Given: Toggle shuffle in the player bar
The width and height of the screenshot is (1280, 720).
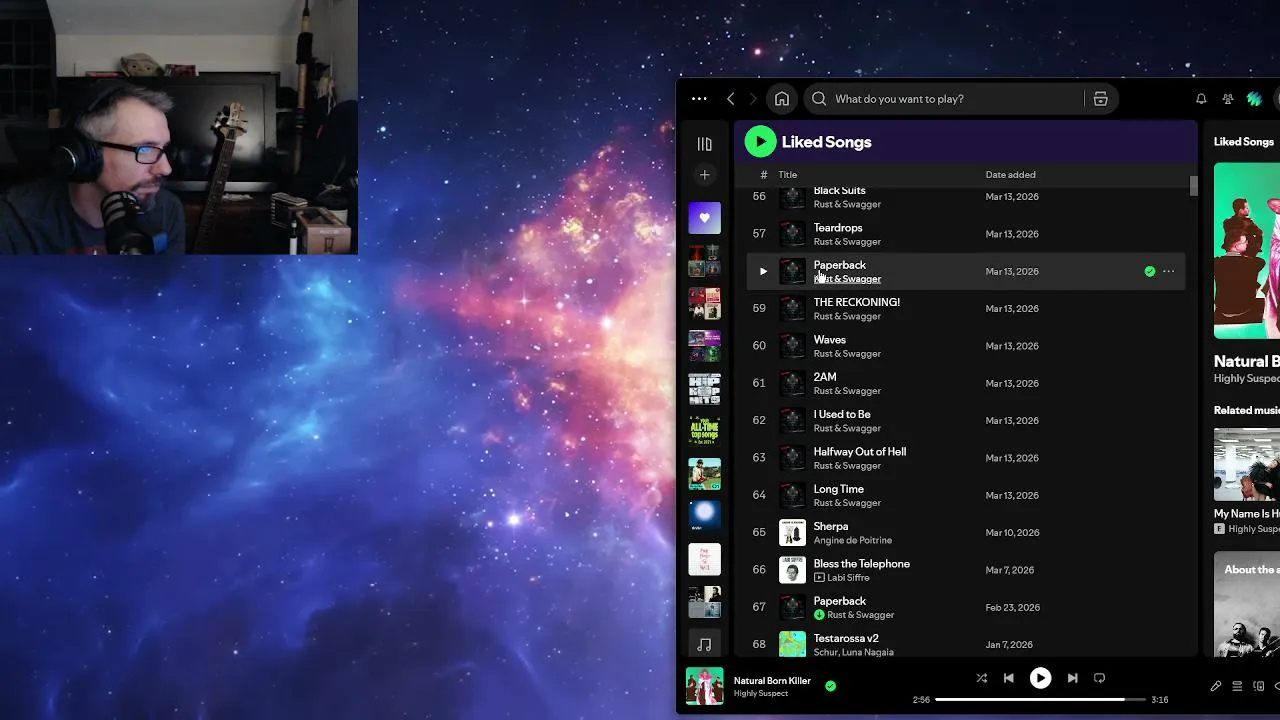Looking at the screenshot, I should point(981,678).
